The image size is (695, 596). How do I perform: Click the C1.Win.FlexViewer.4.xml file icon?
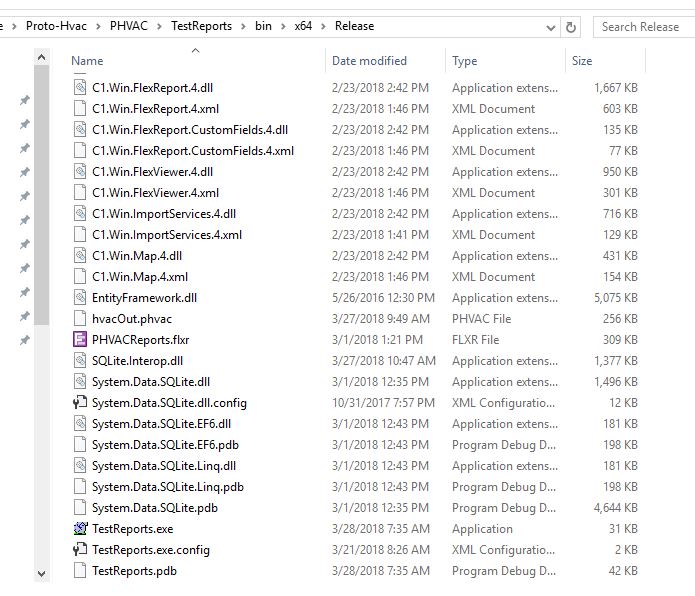(x=80, y=193)
